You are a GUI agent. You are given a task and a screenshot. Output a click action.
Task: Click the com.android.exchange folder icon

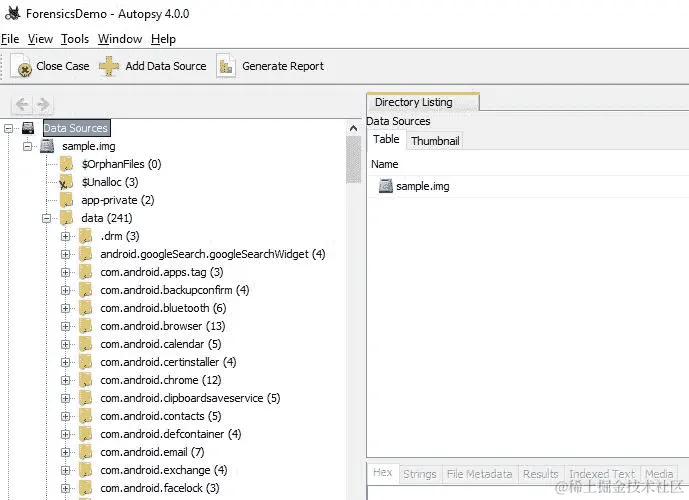click(85, 470)
